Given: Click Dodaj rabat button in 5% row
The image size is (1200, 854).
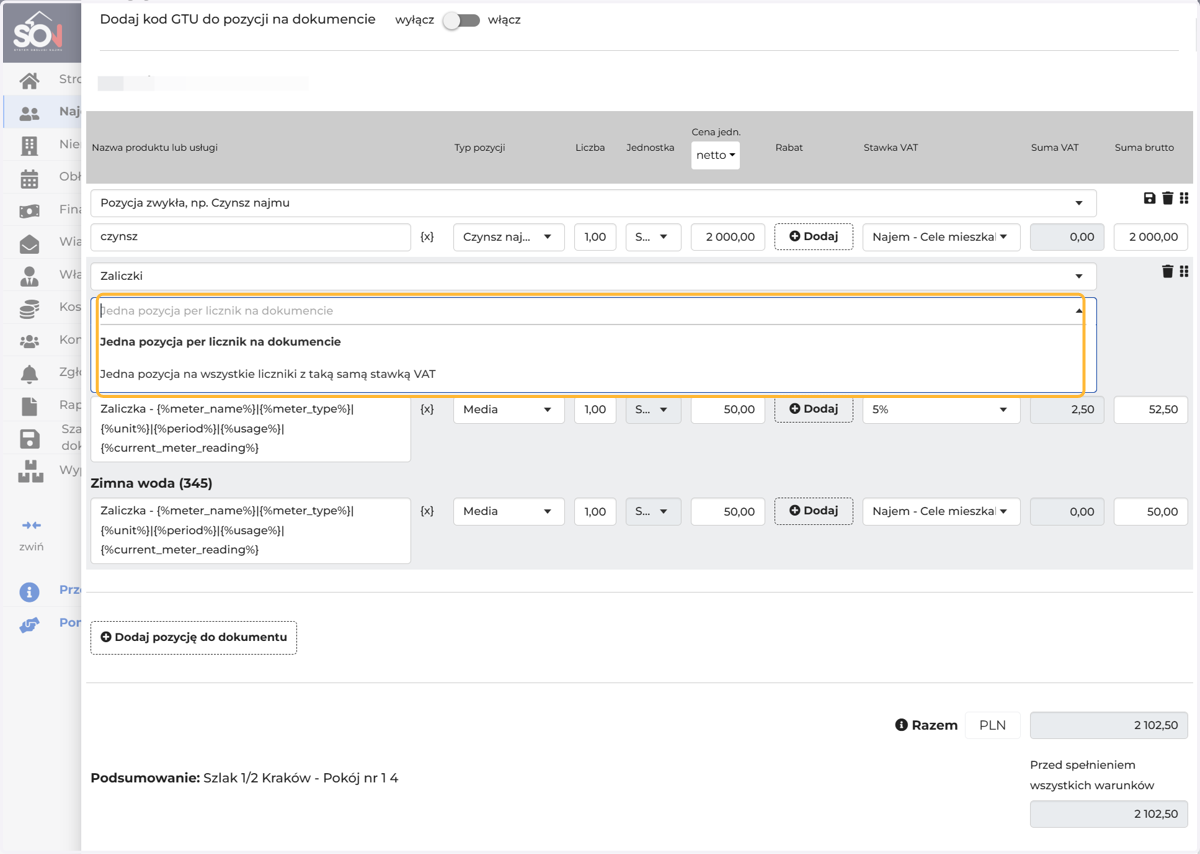Looking at the screenshot, I should point(814,409).
